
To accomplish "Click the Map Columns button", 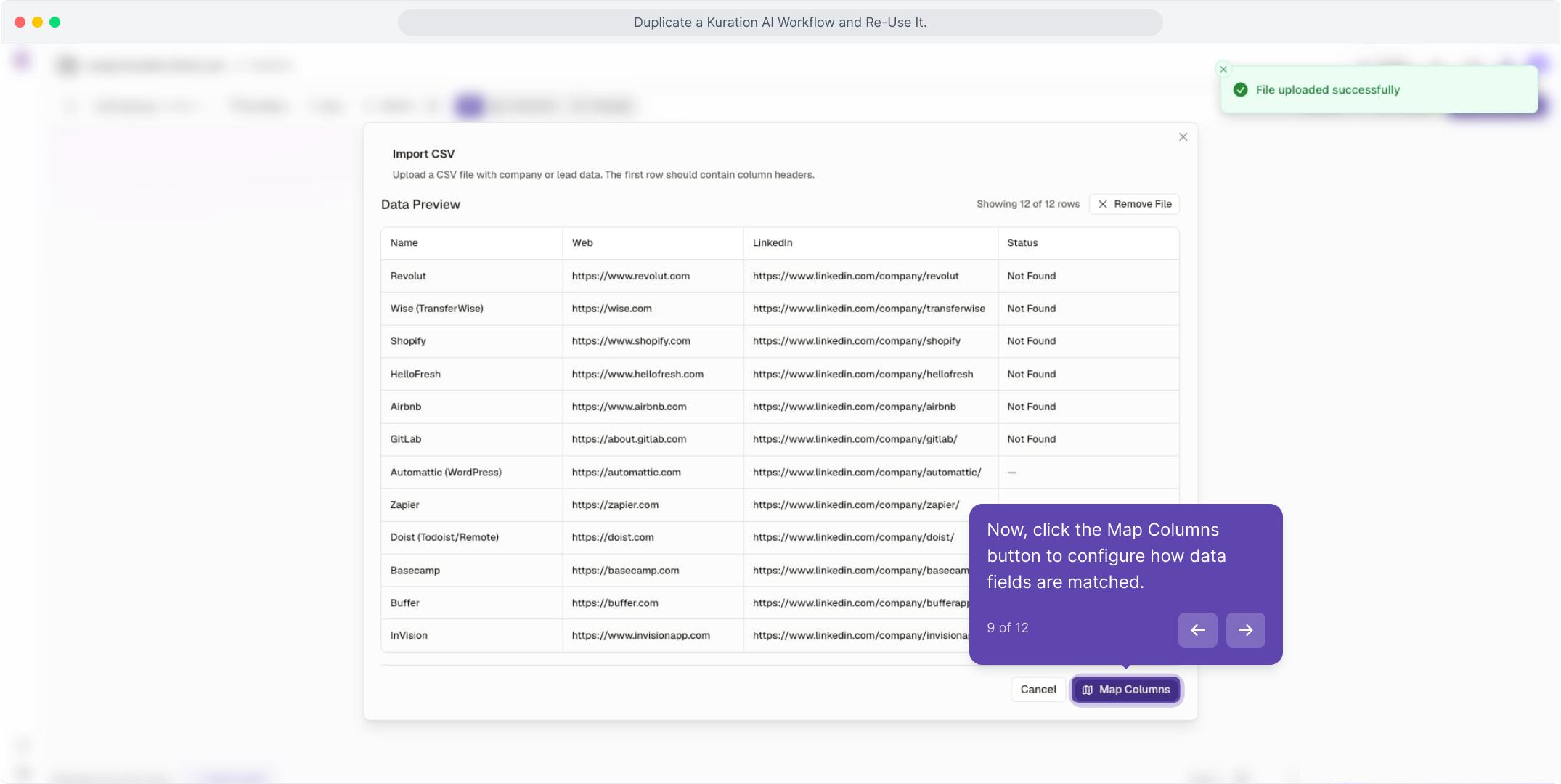I will pyautogui.click(x=1126, y=690).
